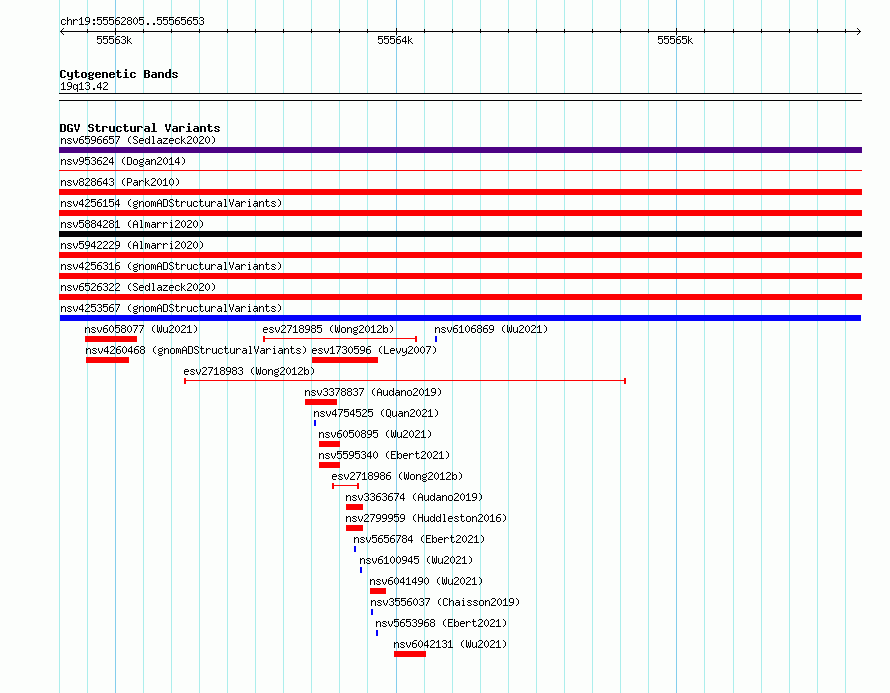Click the DGV Structural Variants track title
The height and width of the screenshot is (693, 890).
[x=140, y=128]
